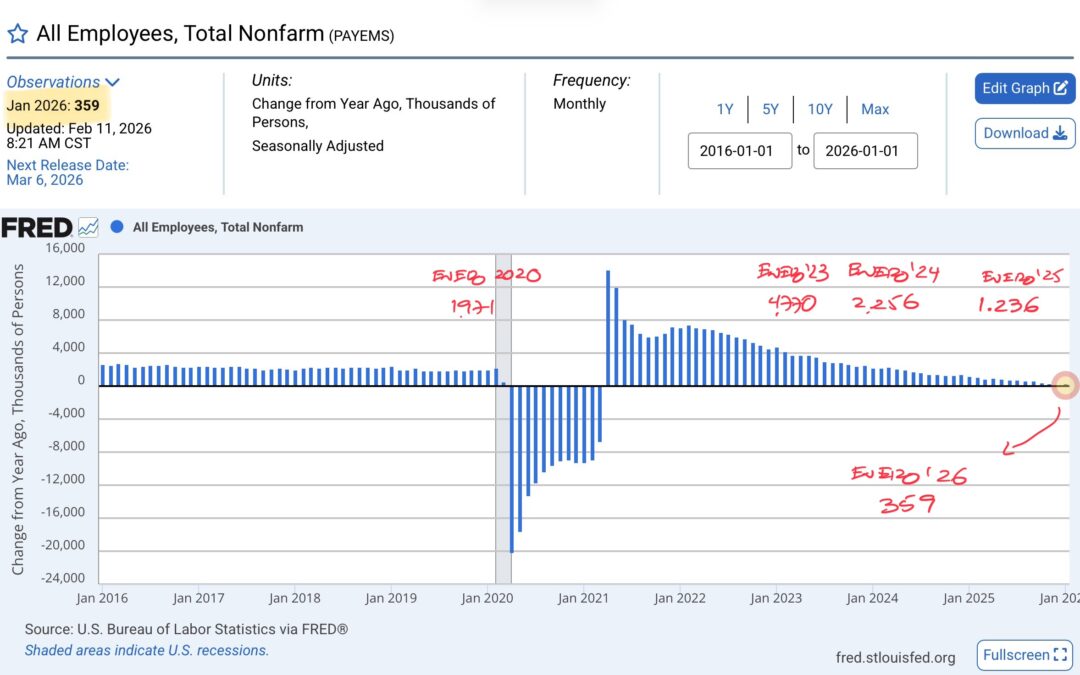Select the Max time range
This screenshot has height=675, width=1080.
[x=875, y=109]
